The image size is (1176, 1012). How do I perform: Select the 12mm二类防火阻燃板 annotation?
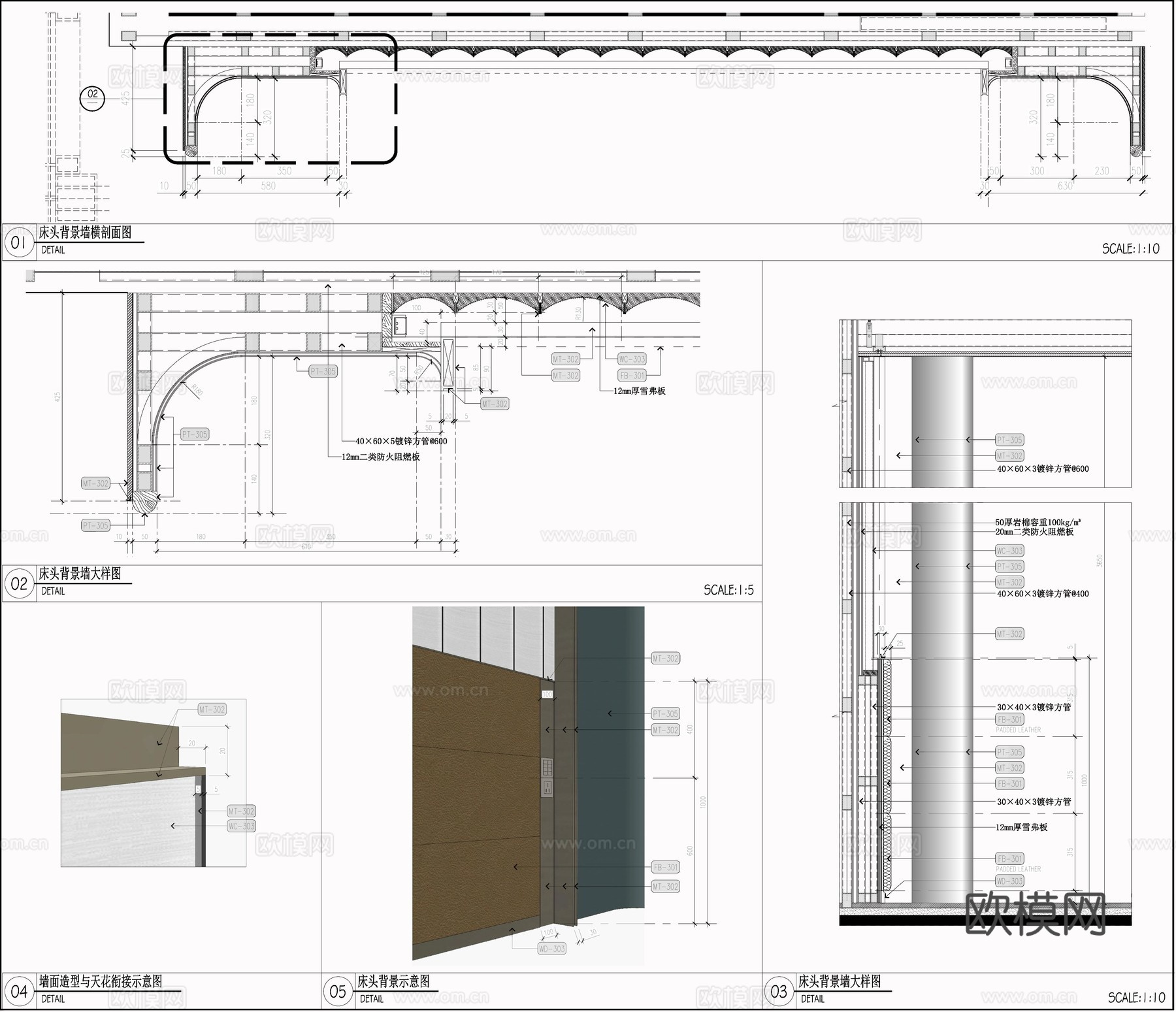(380, 457)
